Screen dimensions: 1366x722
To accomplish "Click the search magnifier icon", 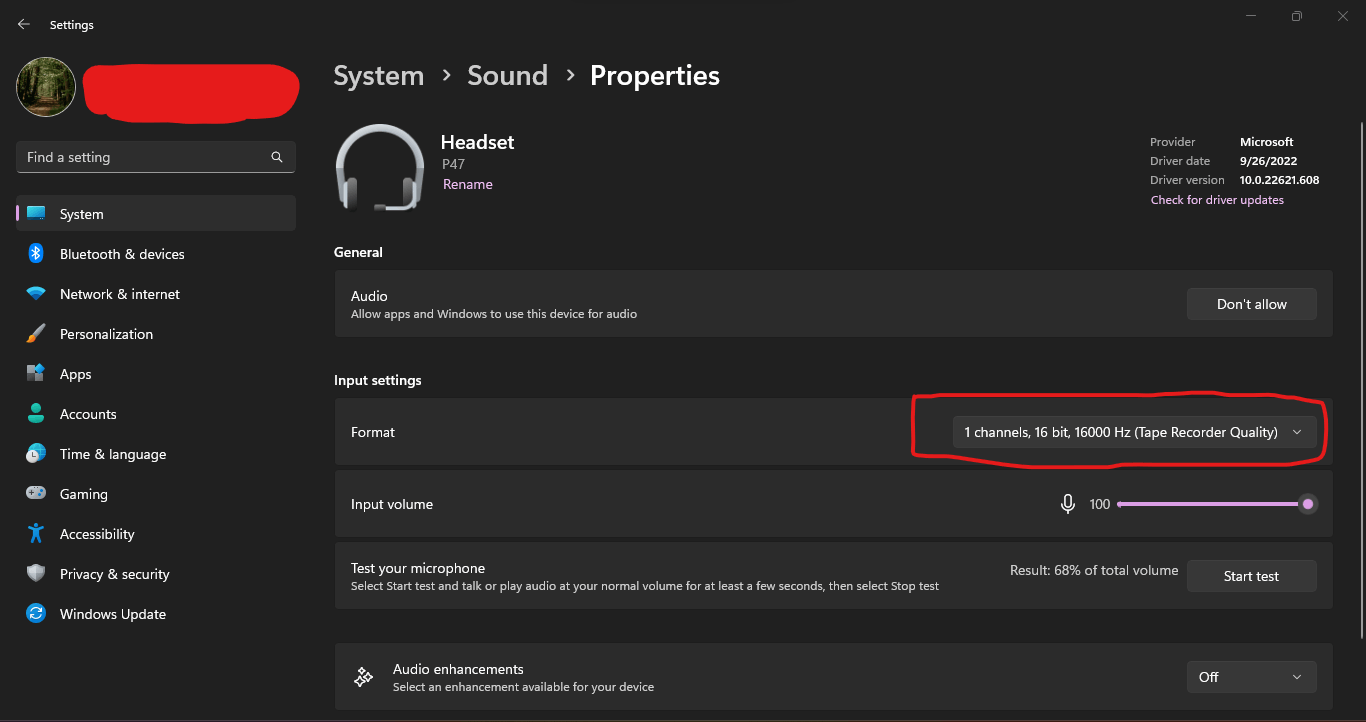I will pyautogui.click(x=277, y=157).
